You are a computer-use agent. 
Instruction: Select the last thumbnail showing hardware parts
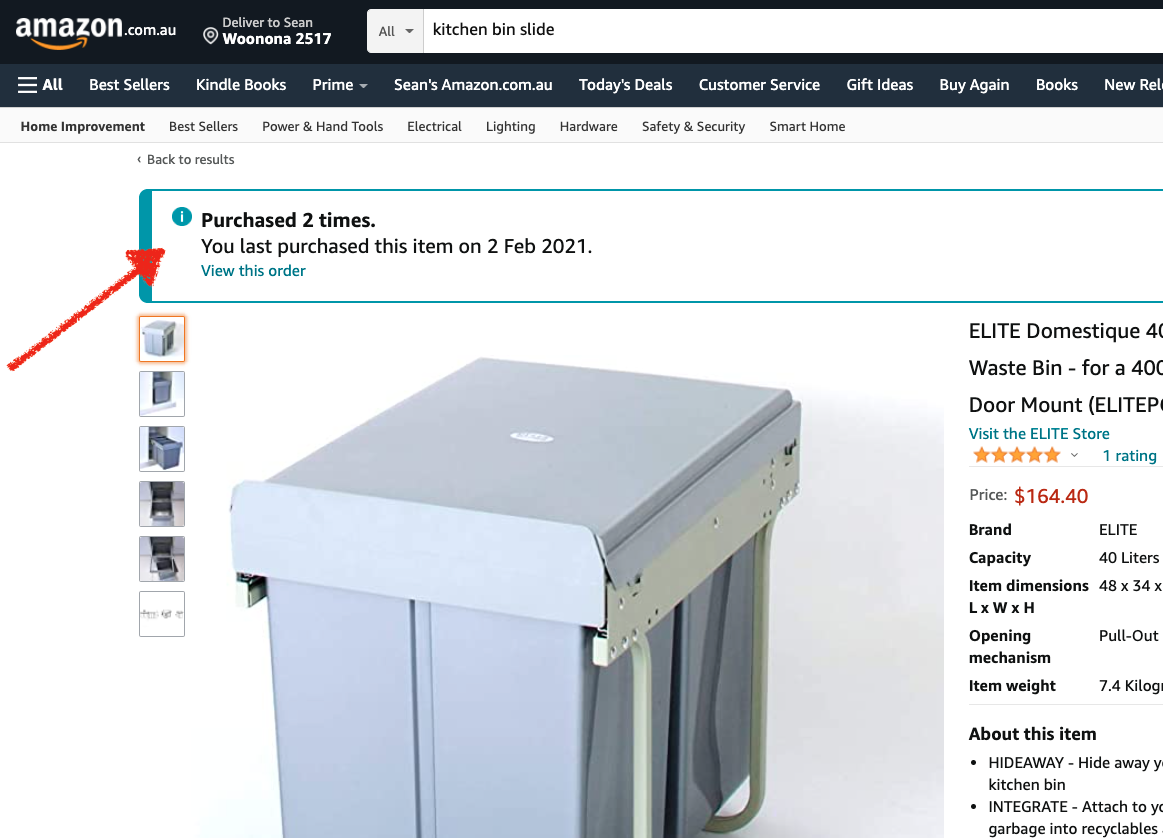(x=162, y=613)
